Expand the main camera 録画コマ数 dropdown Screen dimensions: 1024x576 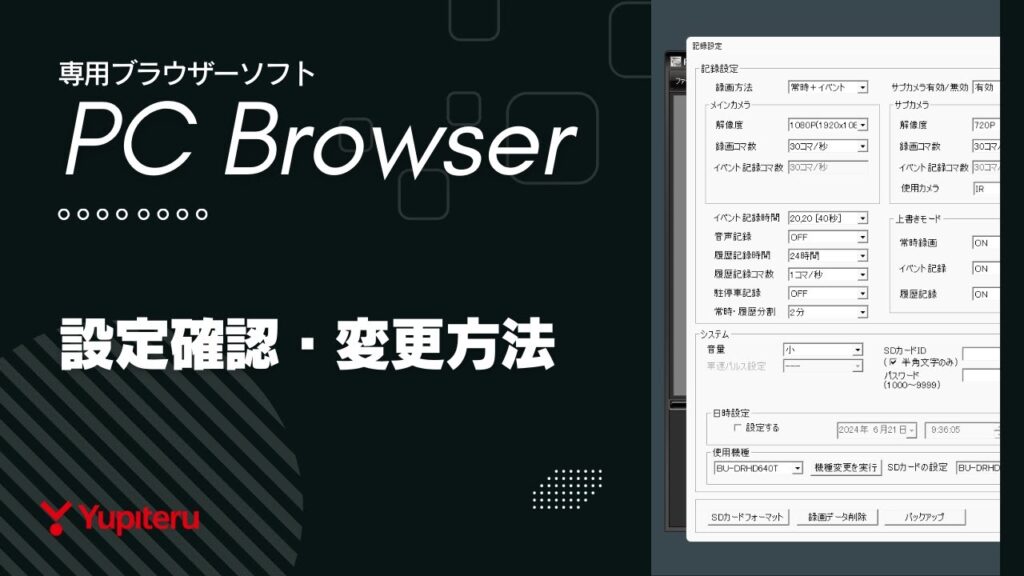tap(828, 146)
